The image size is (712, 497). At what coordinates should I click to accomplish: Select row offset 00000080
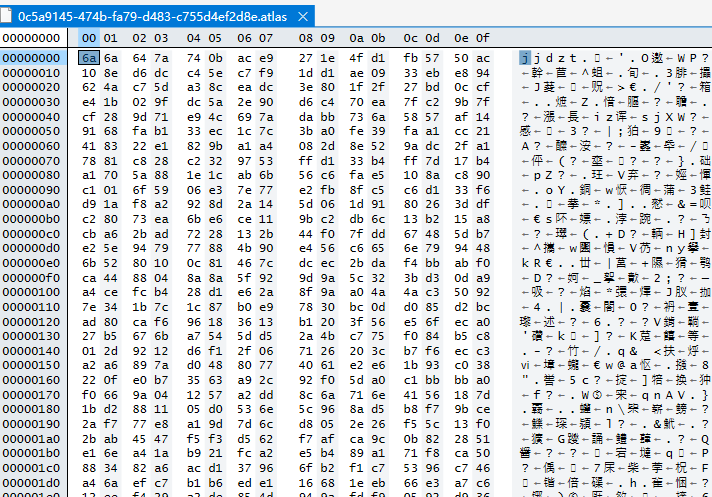click(x=31, y=175)
